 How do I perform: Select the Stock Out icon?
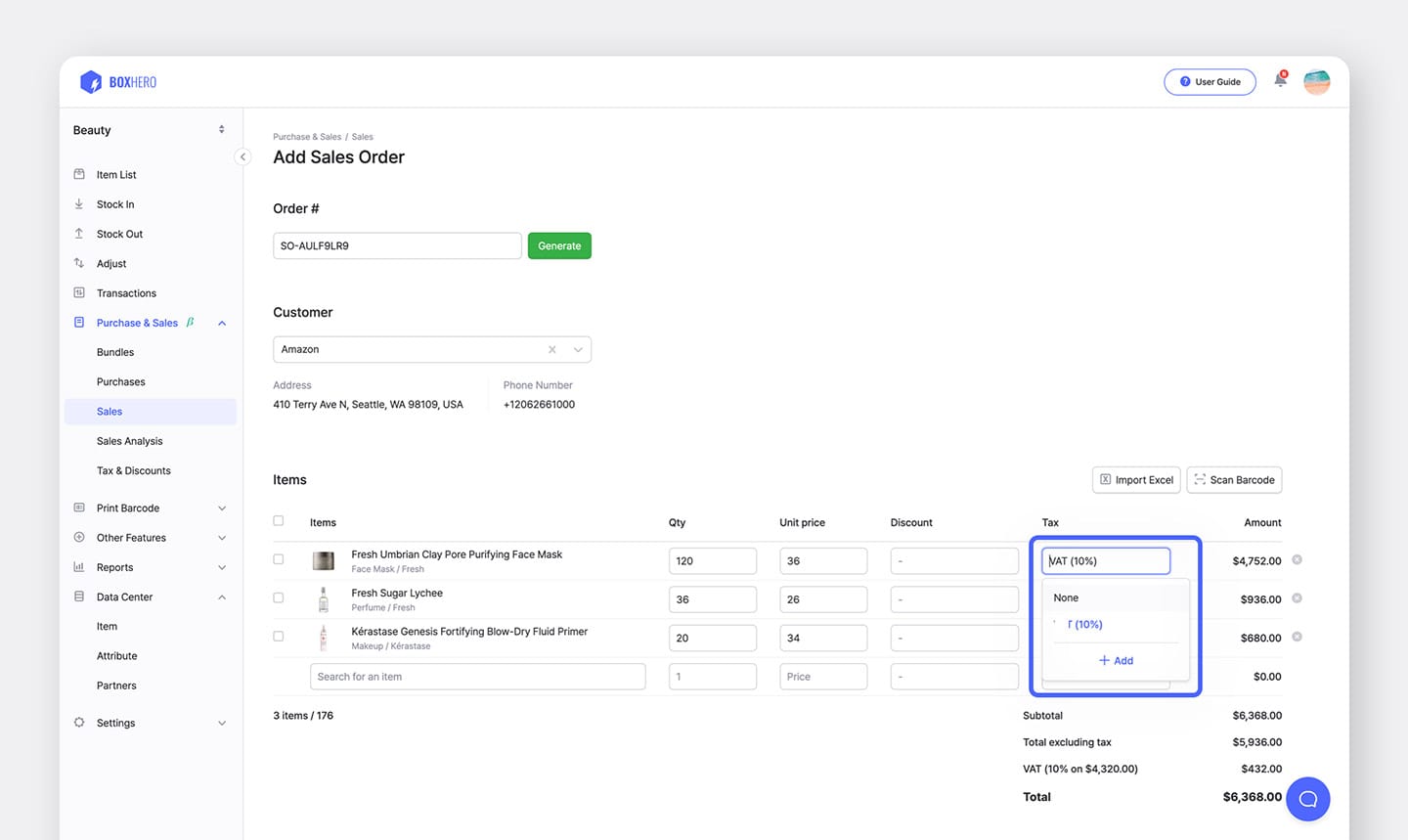pos(80,233)
